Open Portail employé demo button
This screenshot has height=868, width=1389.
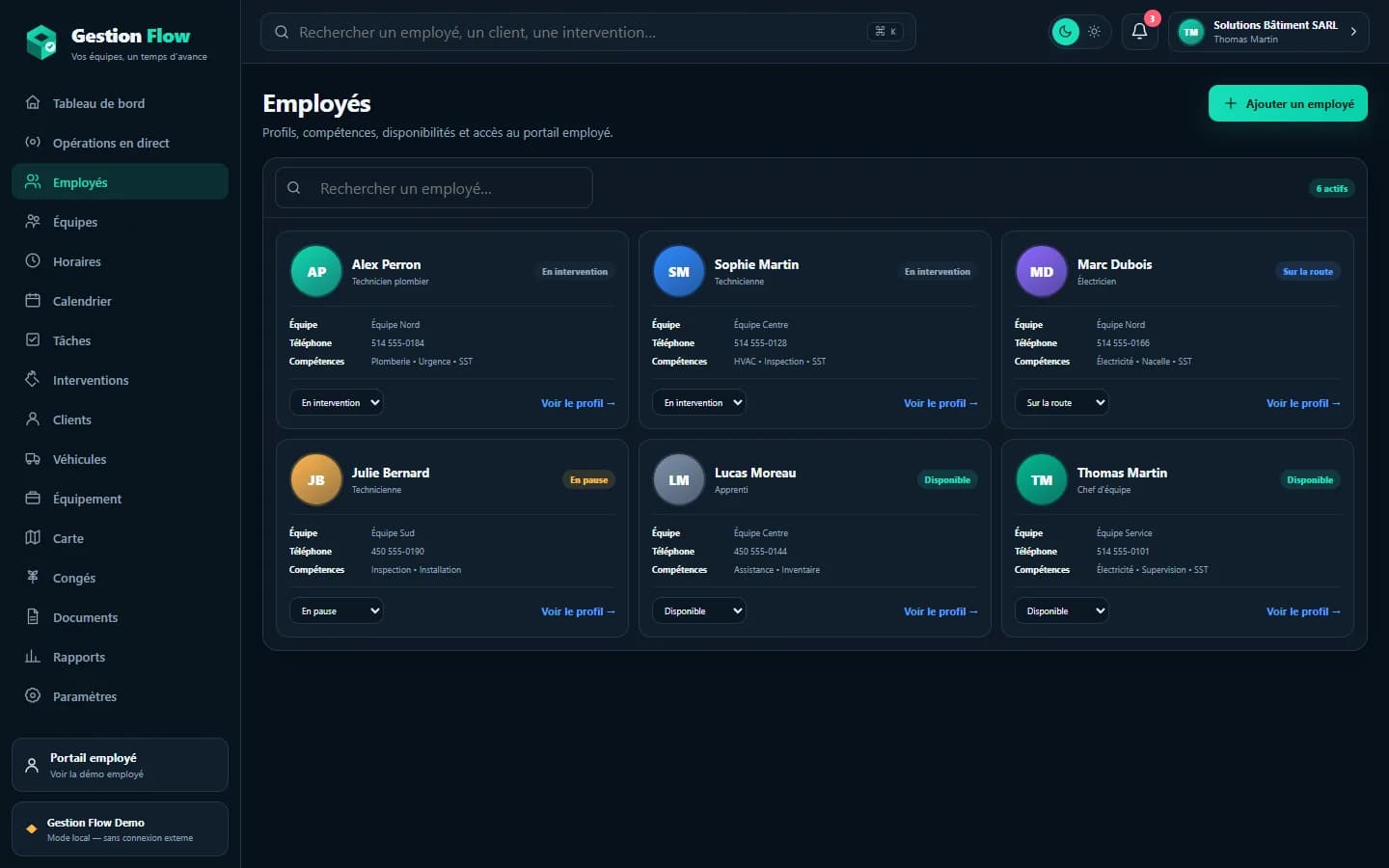tap(120, 765)
